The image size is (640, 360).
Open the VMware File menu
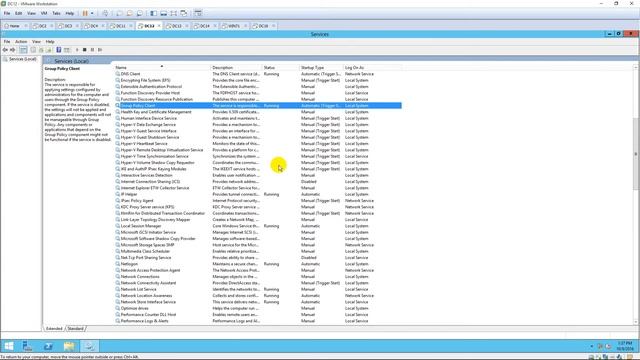[x=7, y=13]
